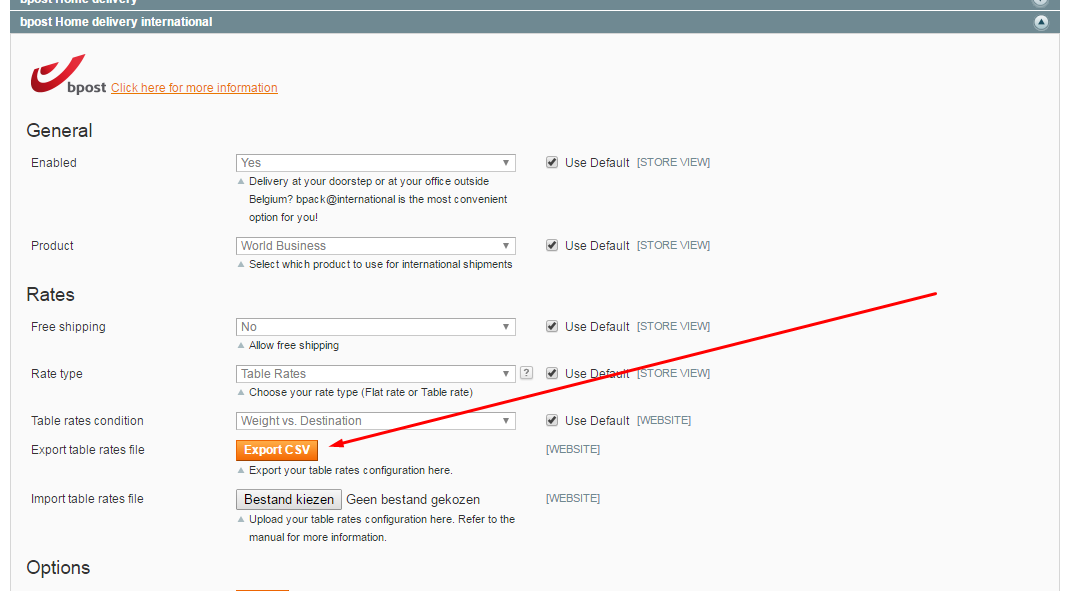Click the 'Export table rates file' label

pos(88,450)
